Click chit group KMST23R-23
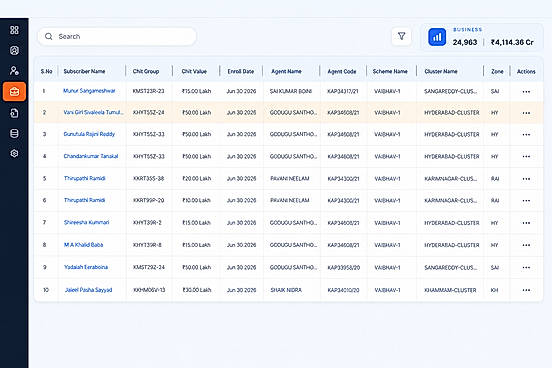The width and height of the screenshot is (552, 368). [x=149, y=91]
